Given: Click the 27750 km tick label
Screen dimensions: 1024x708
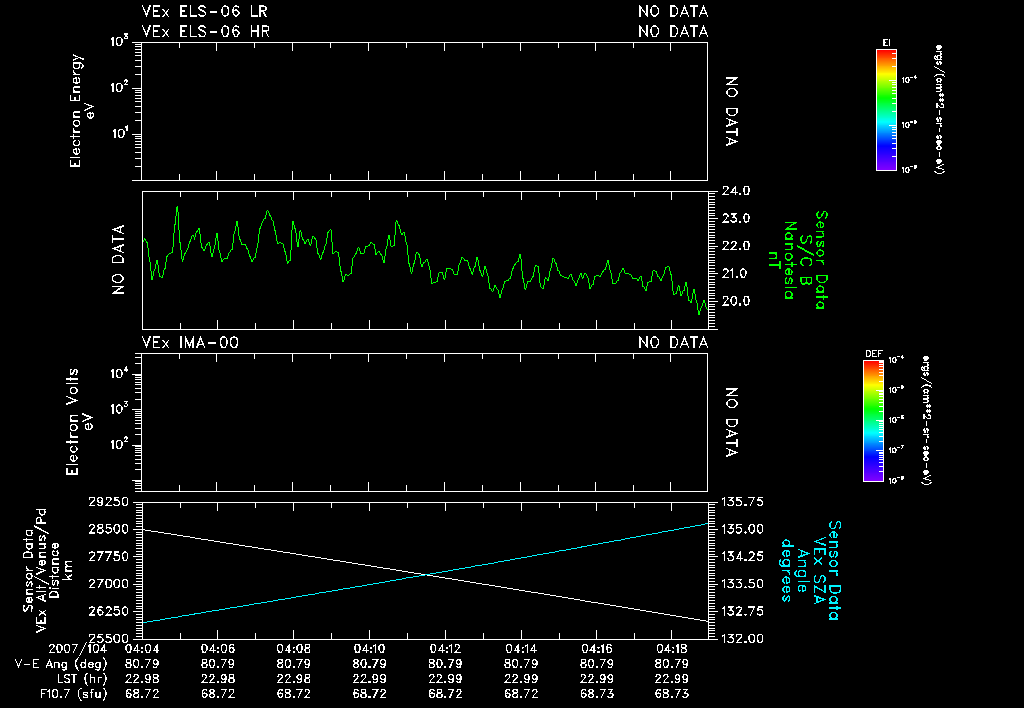Looking at the screenshot, I should coord(108,556).
